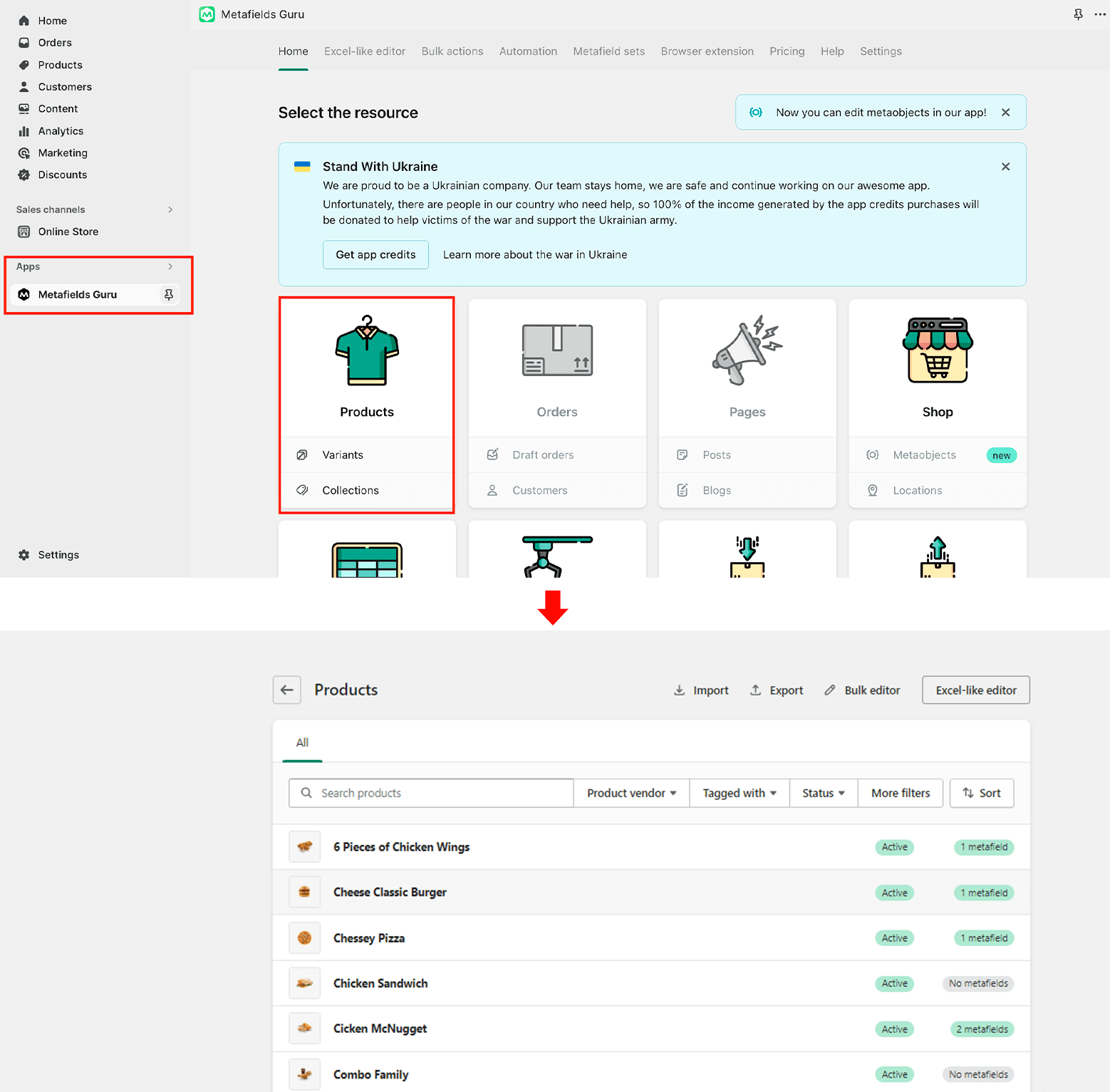This screenshot has width=1110, height=1092.
Task: Select the Orders box resource card
Action: click(x=557, y=368)
